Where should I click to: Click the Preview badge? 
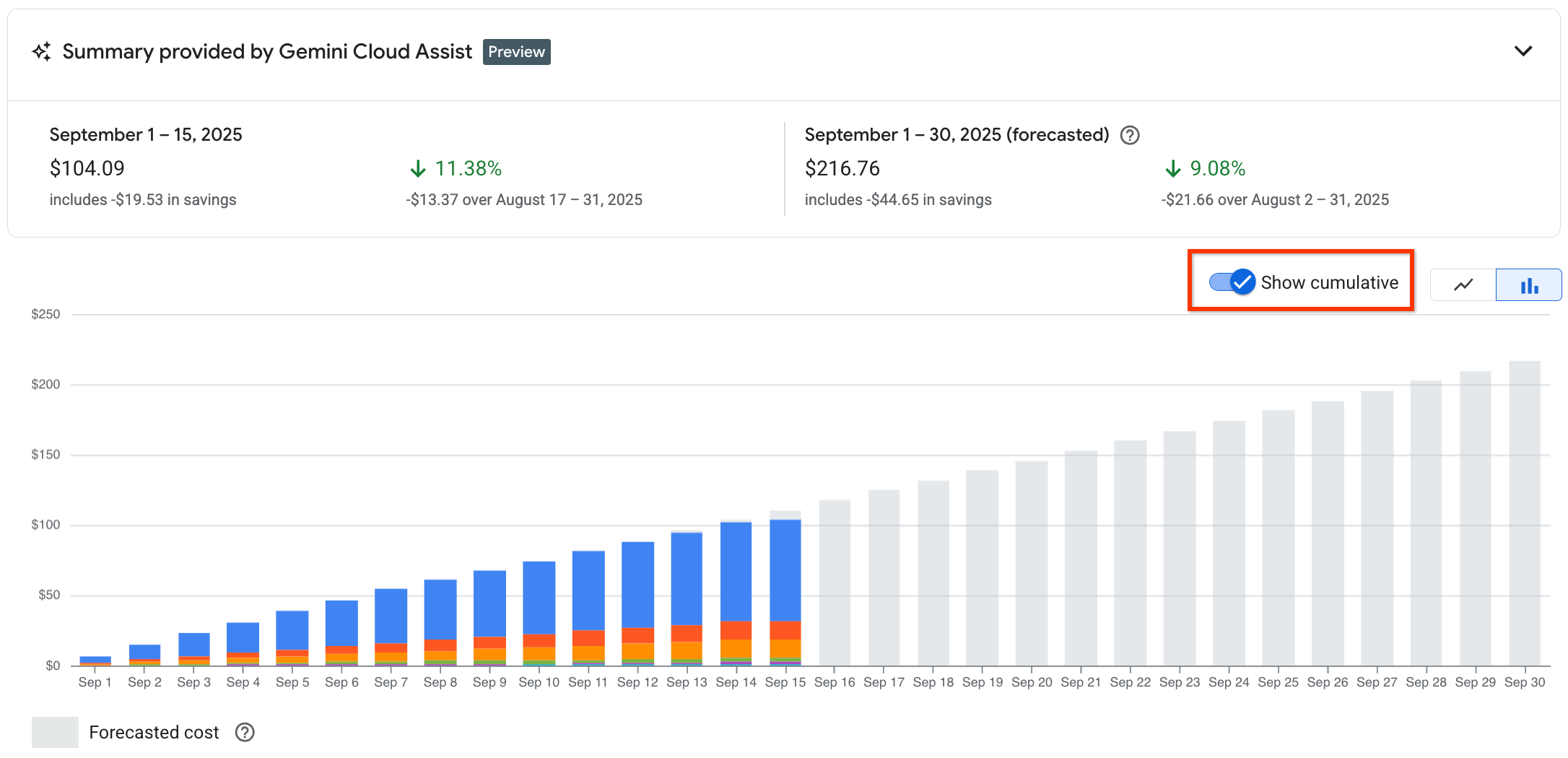(516, 52)
